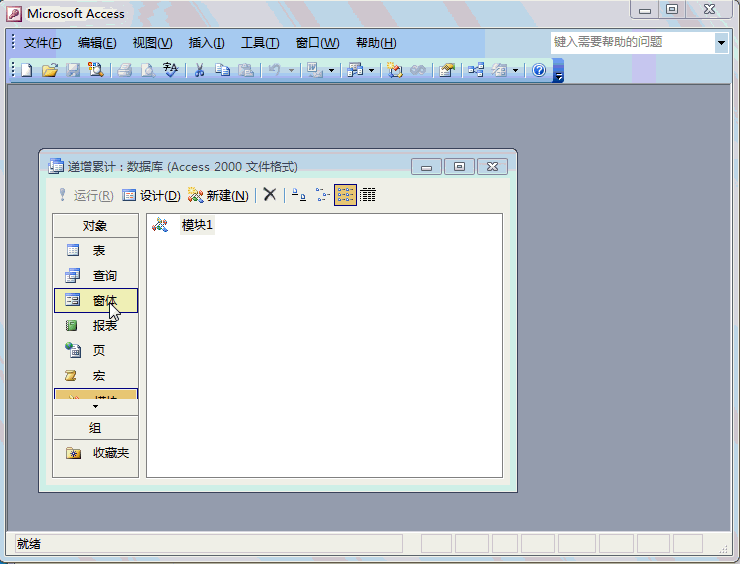Screen dimensions: 740x564
Task: Click the database window title bar icon
Action: [56, 166]
